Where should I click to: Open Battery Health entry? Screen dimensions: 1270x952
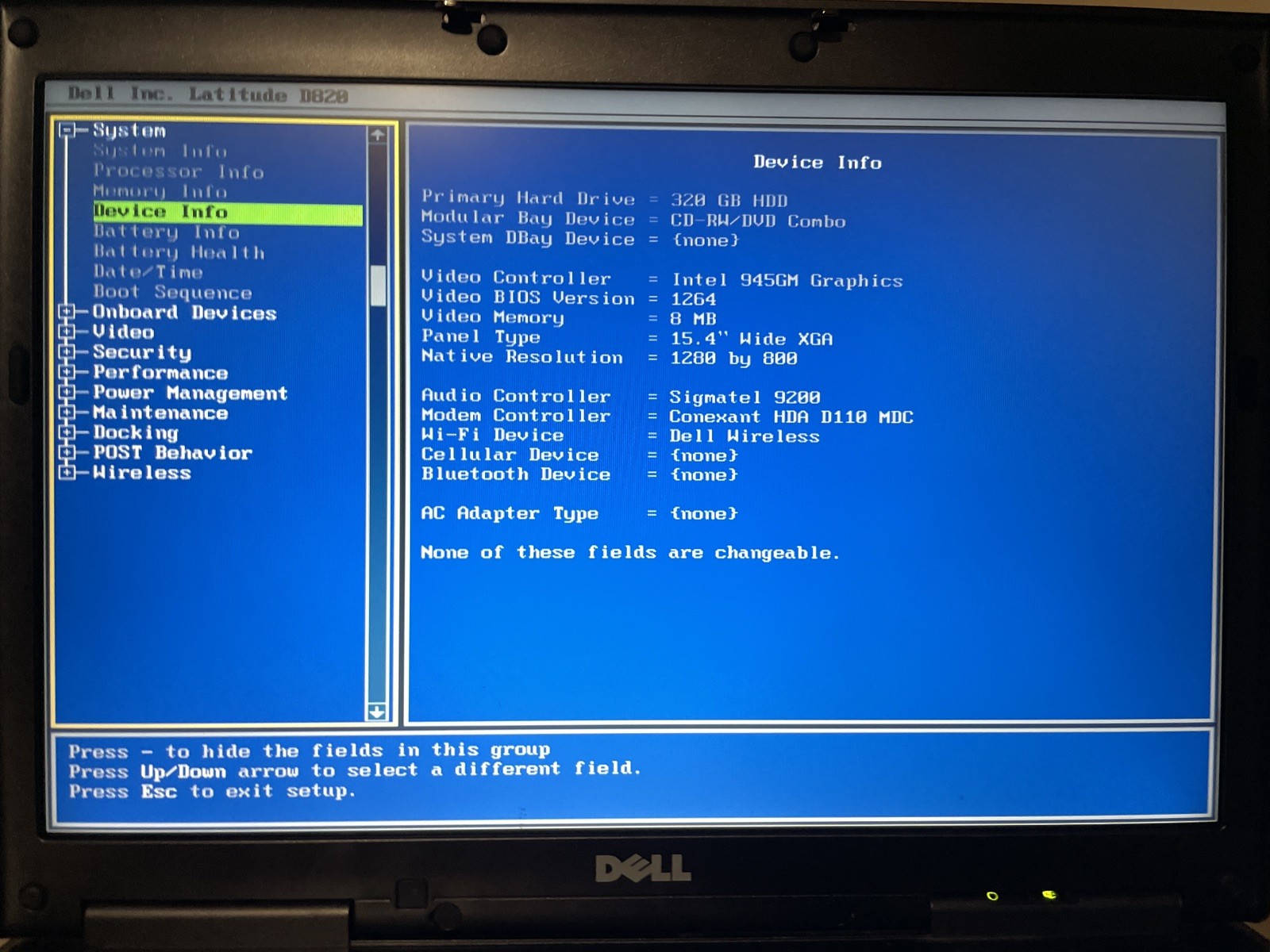(x=179, y=252)
